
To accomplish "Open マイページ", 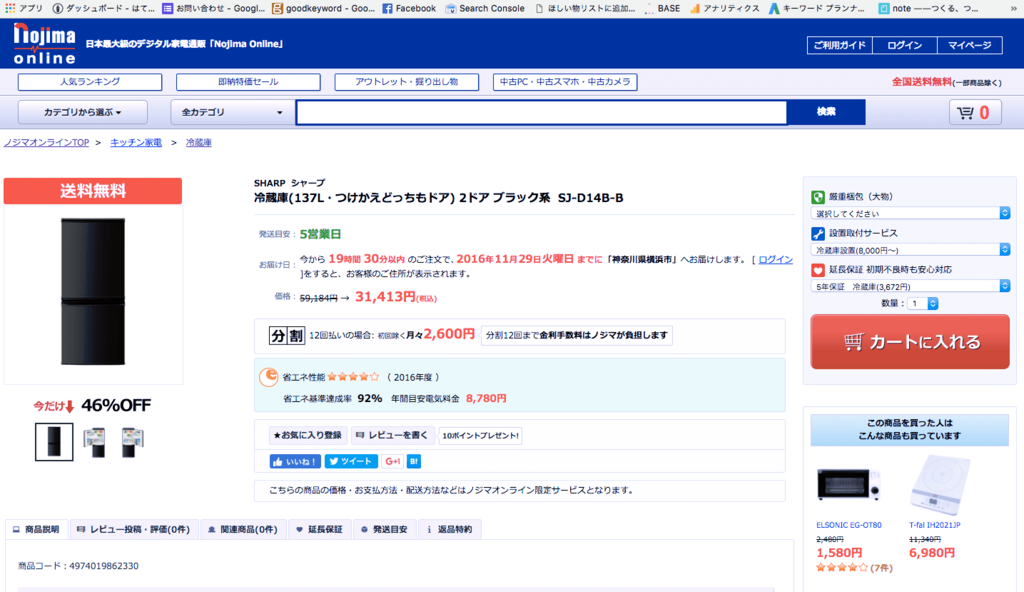I will (x=970, y=45).
